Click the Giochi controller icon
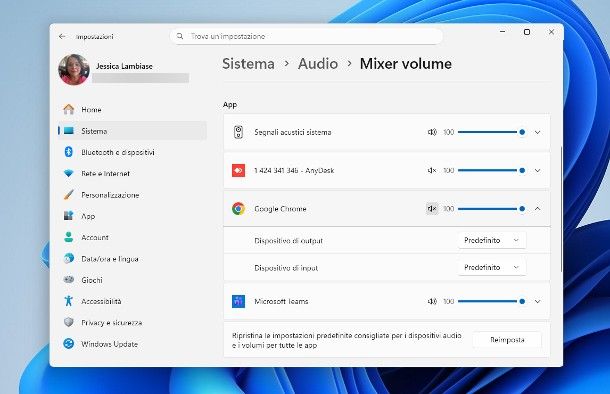Viewport: 610px width, 394px height. tap(68, 280)
